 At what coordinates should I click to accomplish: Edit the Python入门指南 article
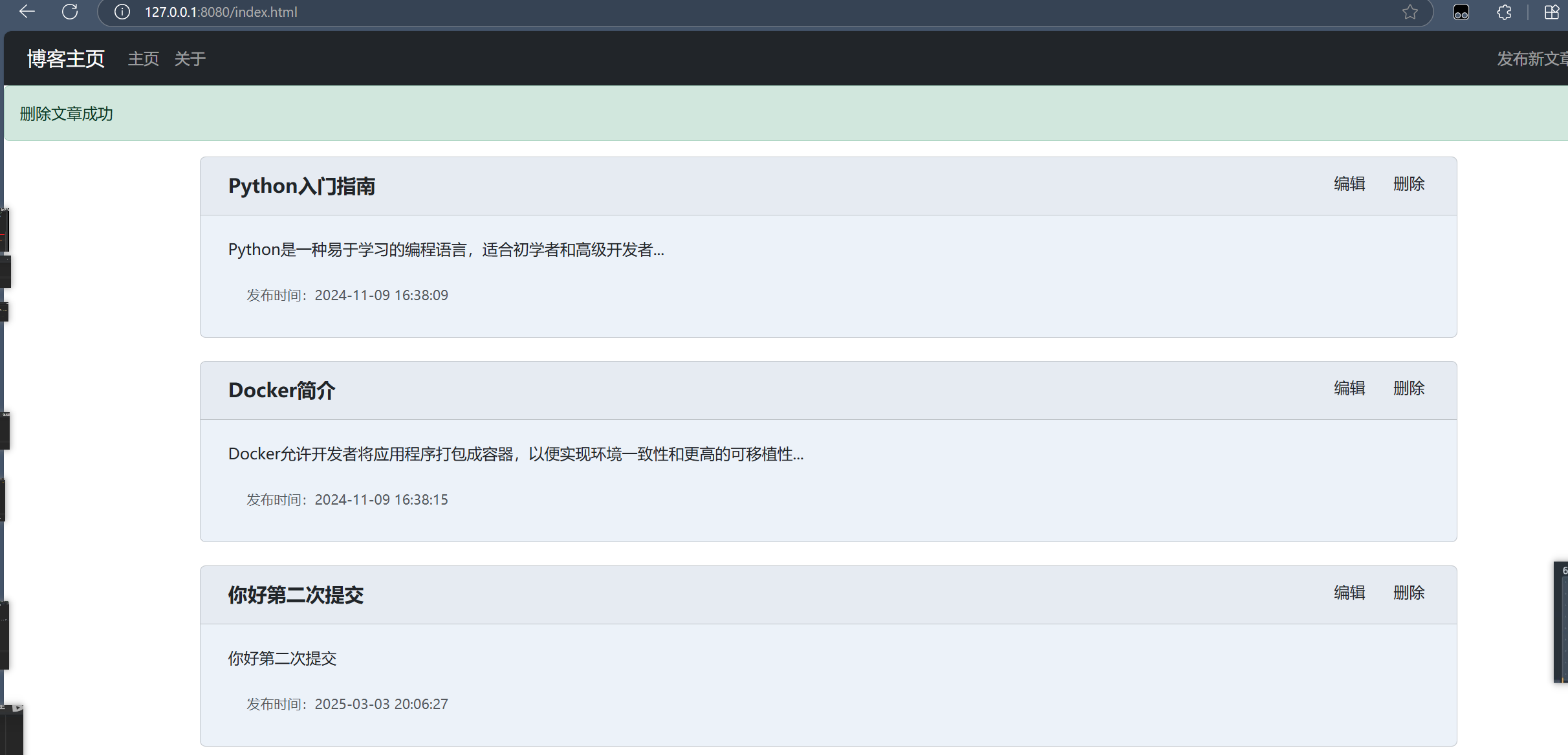click(x=1349, y=184)
